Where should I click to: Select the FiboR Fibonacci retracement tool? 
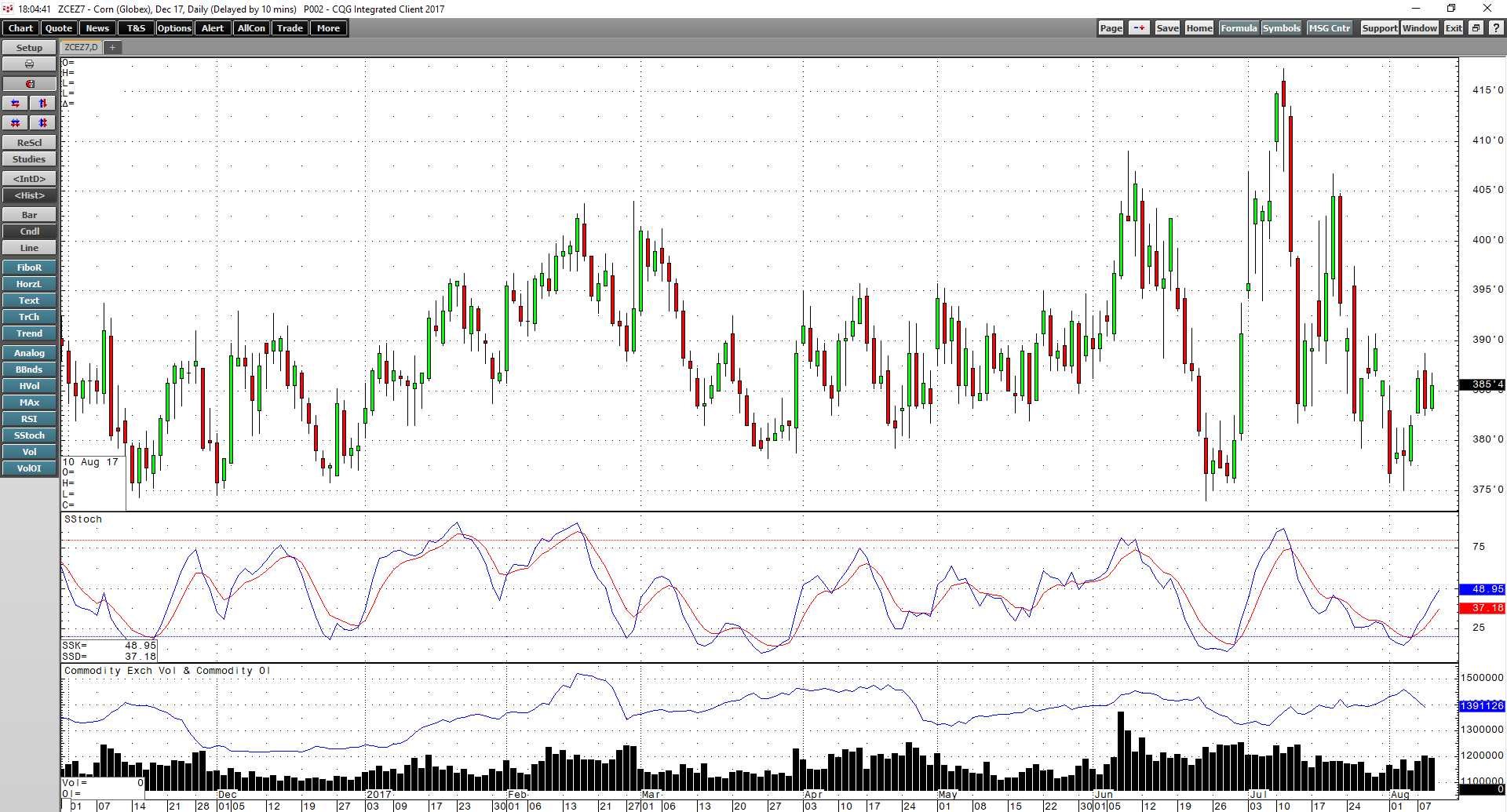coord(29,268)
